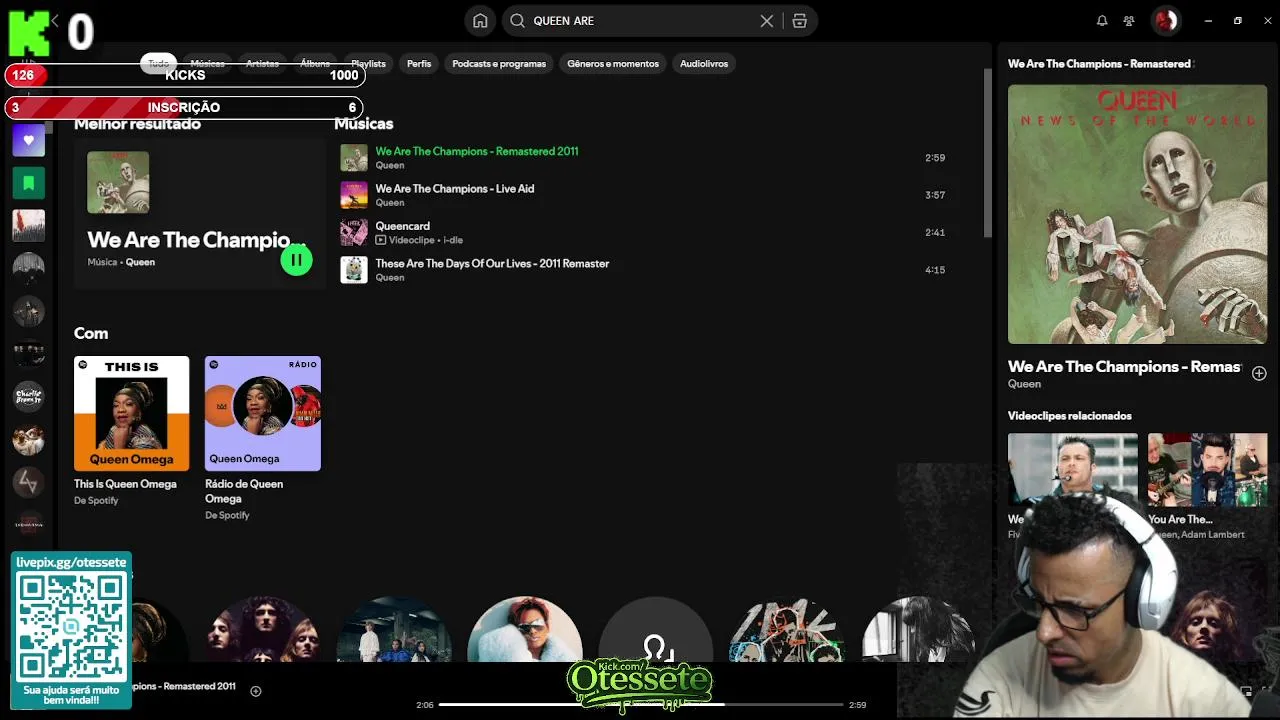Click the 2:59 duration of first track

[x=935, y=158]
